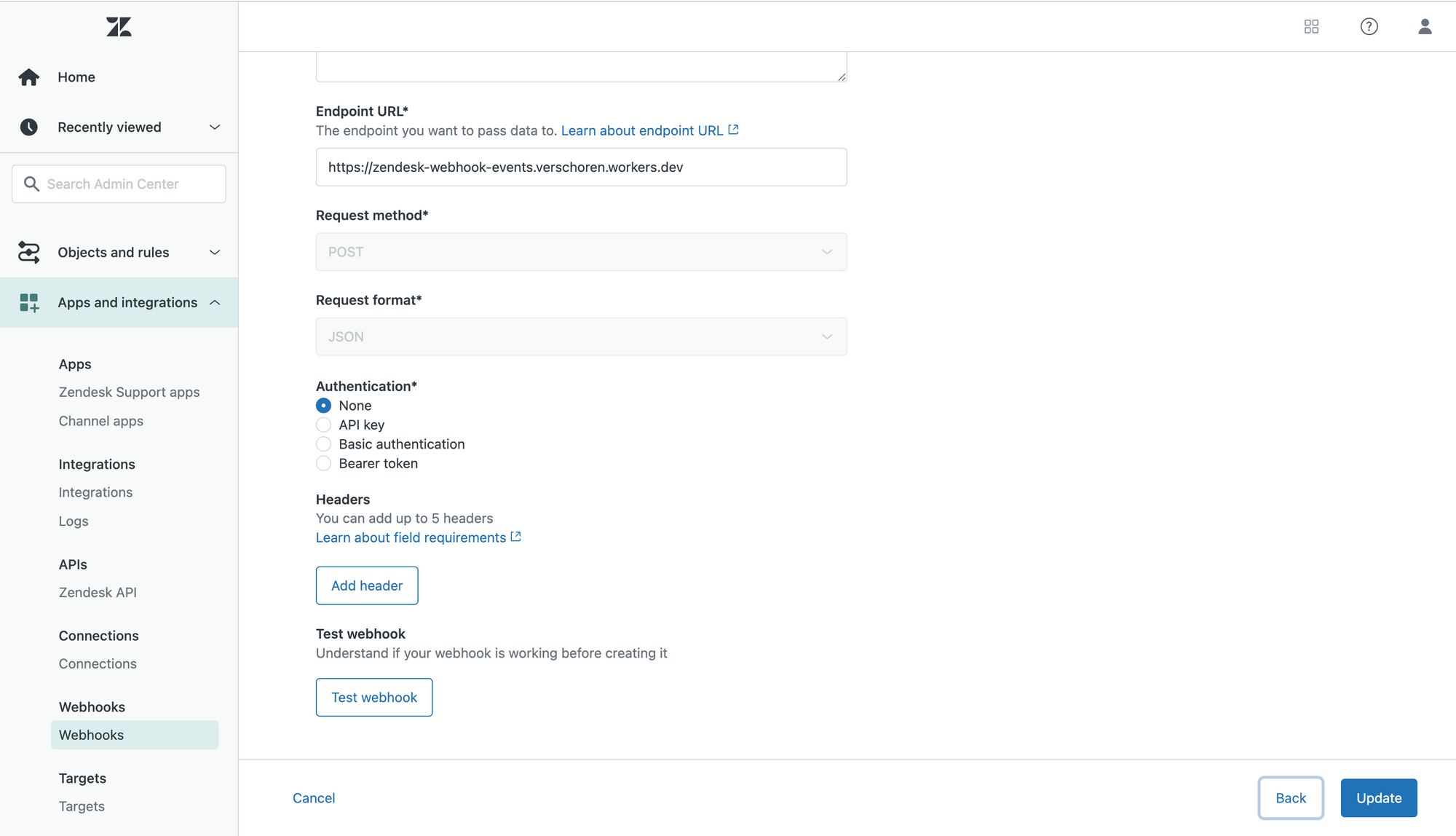1456x836 pixels.
Task: Open the Request method dropdown
Action: 581,252
